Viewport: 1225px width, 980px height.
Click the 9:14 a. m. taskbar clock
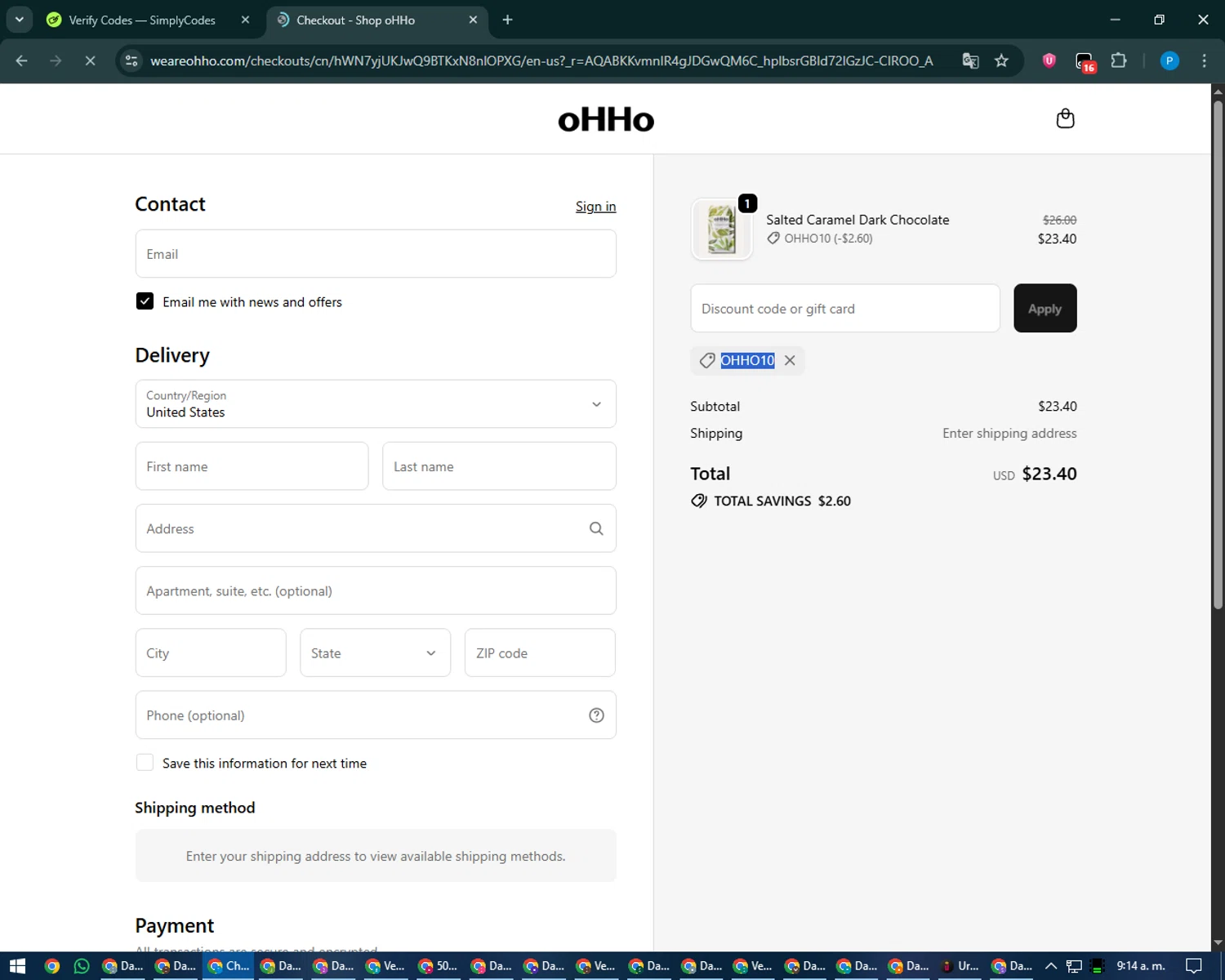pyautogui.click(x=1141, y=966)
